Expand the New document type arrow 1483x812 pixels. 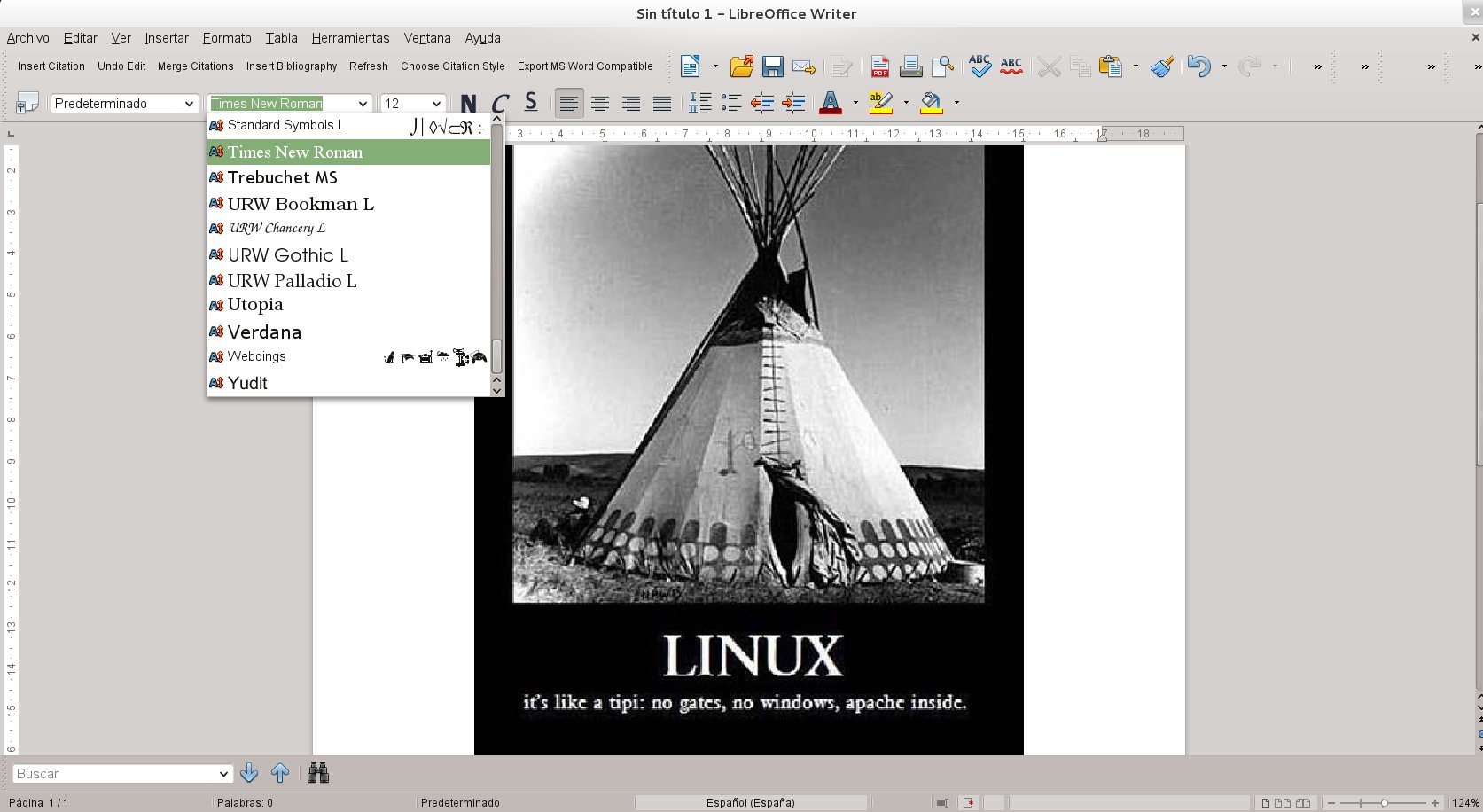(x=715, y=66)
